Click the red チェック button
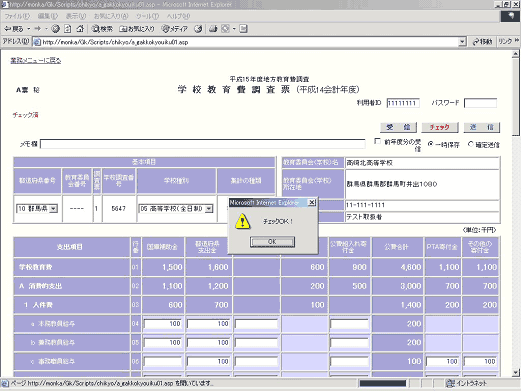The width and height of the screenshot is (521, 391). click(440, 127)
